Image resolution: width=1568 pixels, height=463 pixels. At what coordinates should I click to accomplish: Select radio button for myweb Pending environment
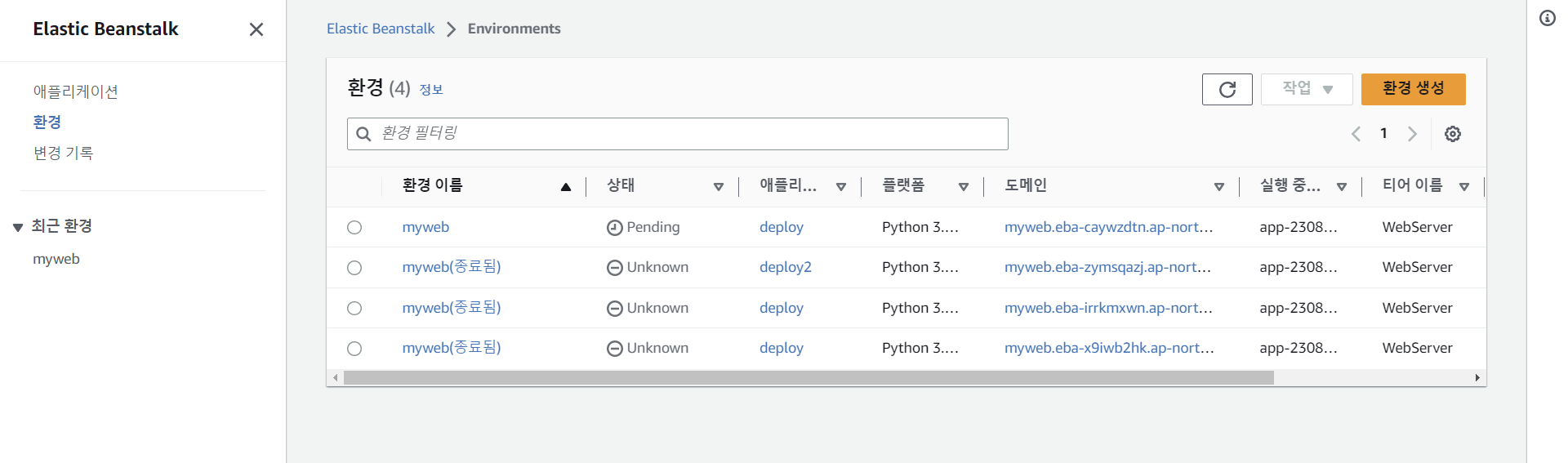(354, 227)
